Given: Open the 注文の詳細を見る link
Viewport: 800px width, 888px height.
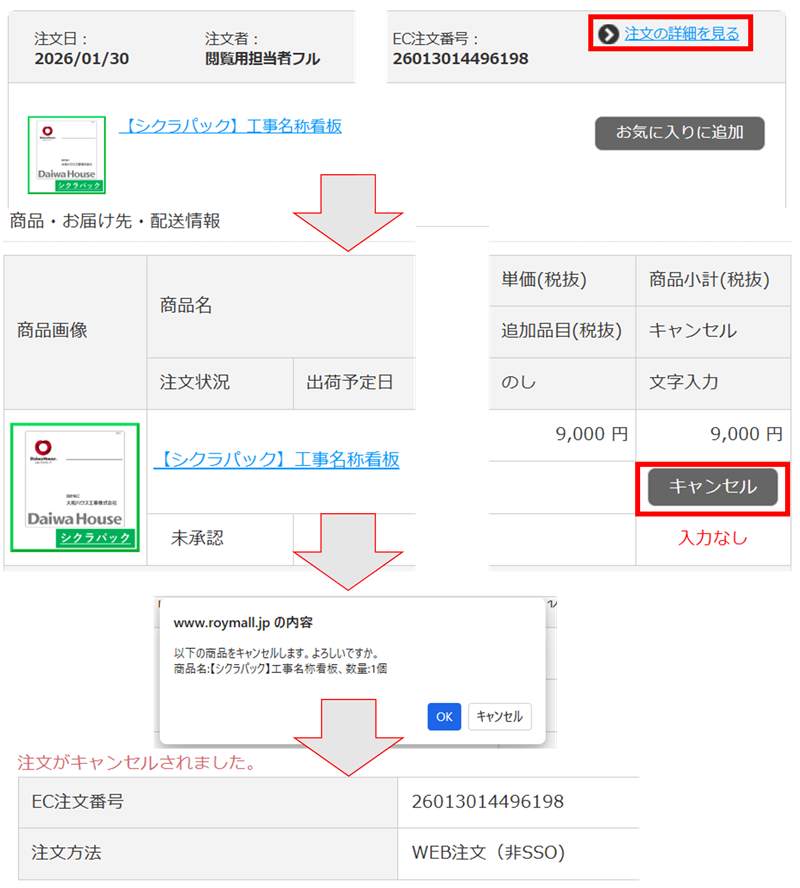Looking at the screenshot, I should (681, 34).
